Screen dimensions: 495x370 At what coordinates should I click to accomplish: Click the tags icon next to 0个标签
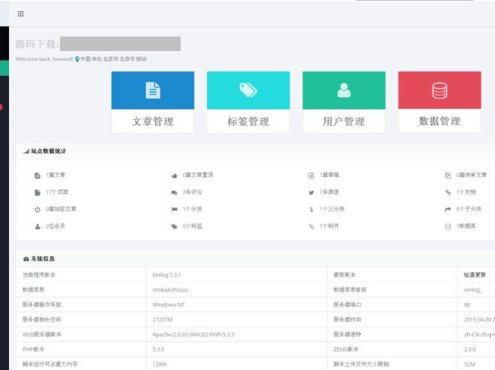(174, 227)
